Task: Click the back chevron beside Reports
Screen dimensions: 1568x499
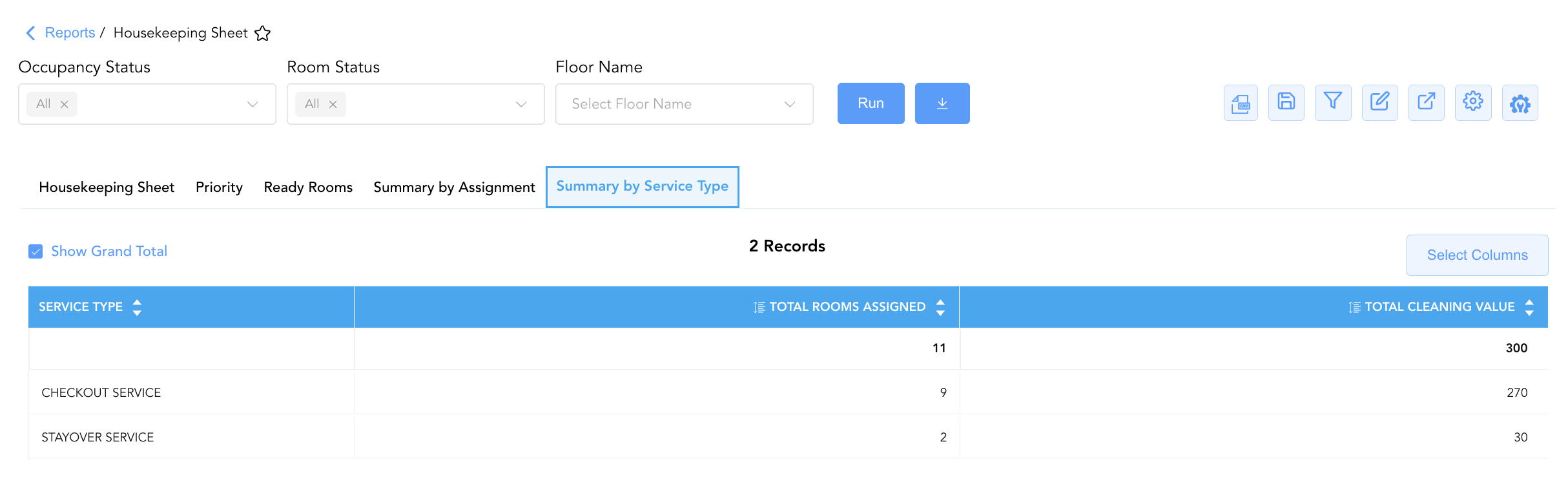Action: (30, 33)
